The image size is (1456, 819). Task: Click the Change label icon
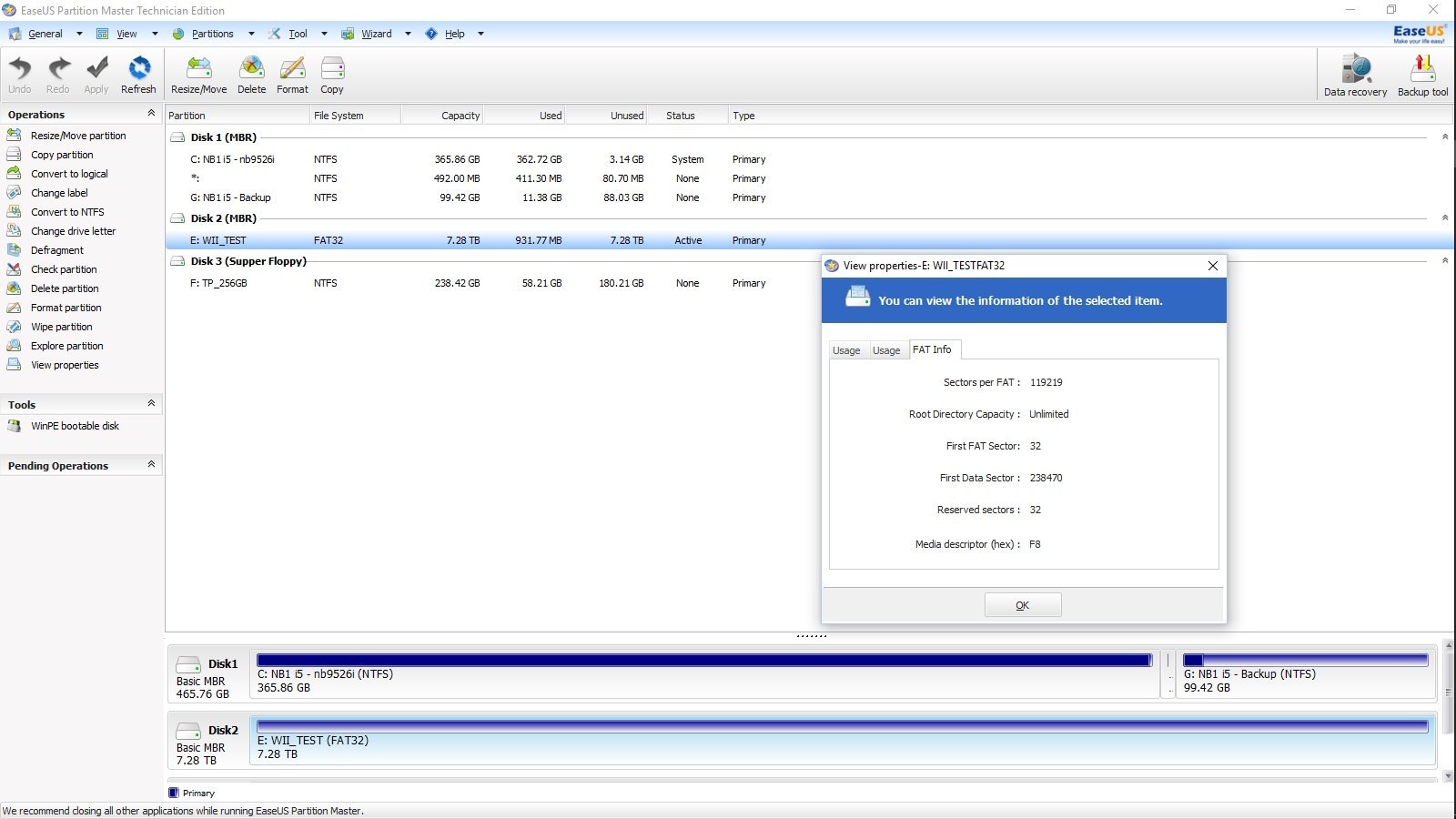[x=14, y=192]
